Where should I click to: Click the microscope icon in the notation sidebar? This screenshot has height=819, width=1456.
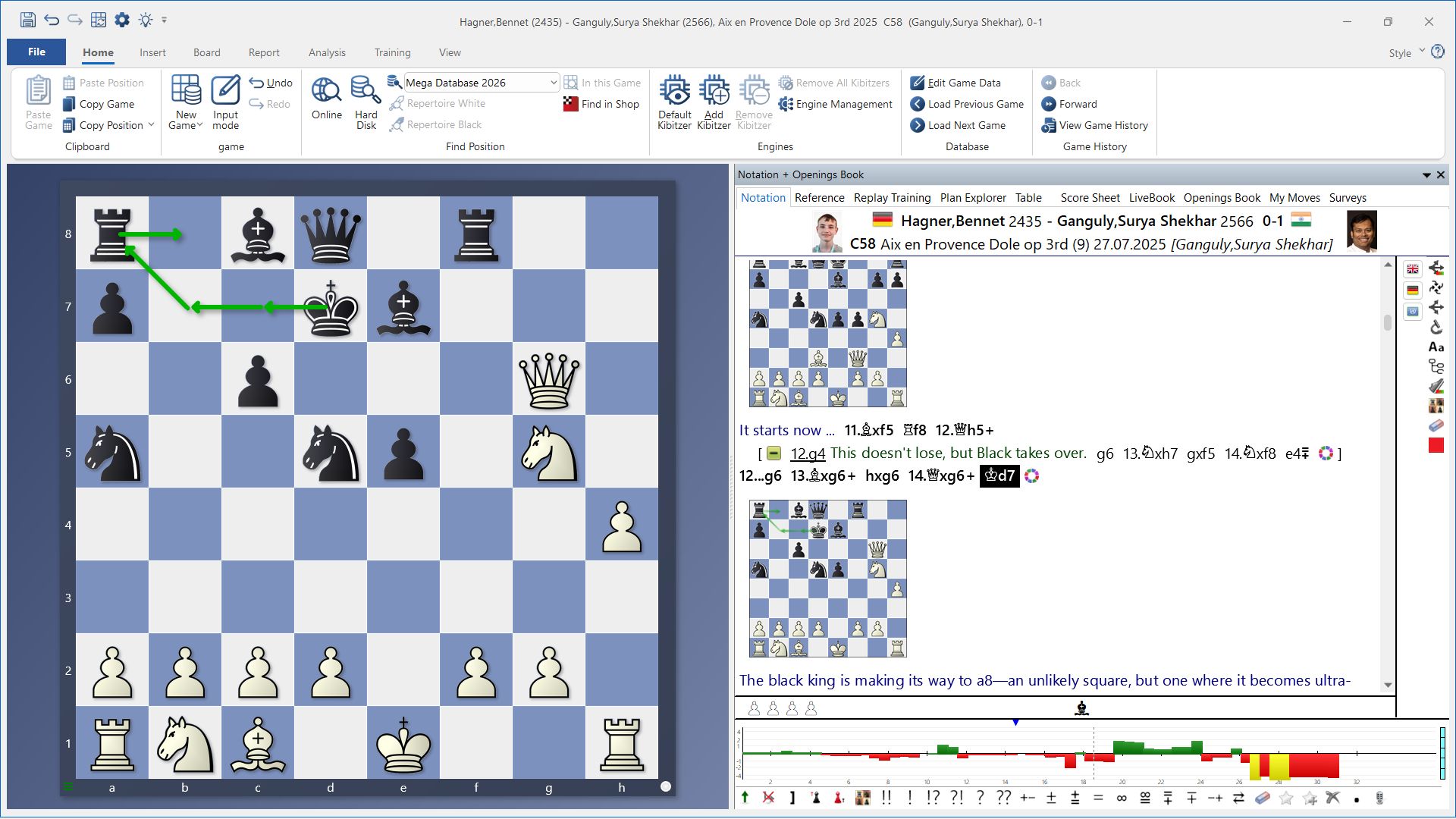(x=1436, y=327)
